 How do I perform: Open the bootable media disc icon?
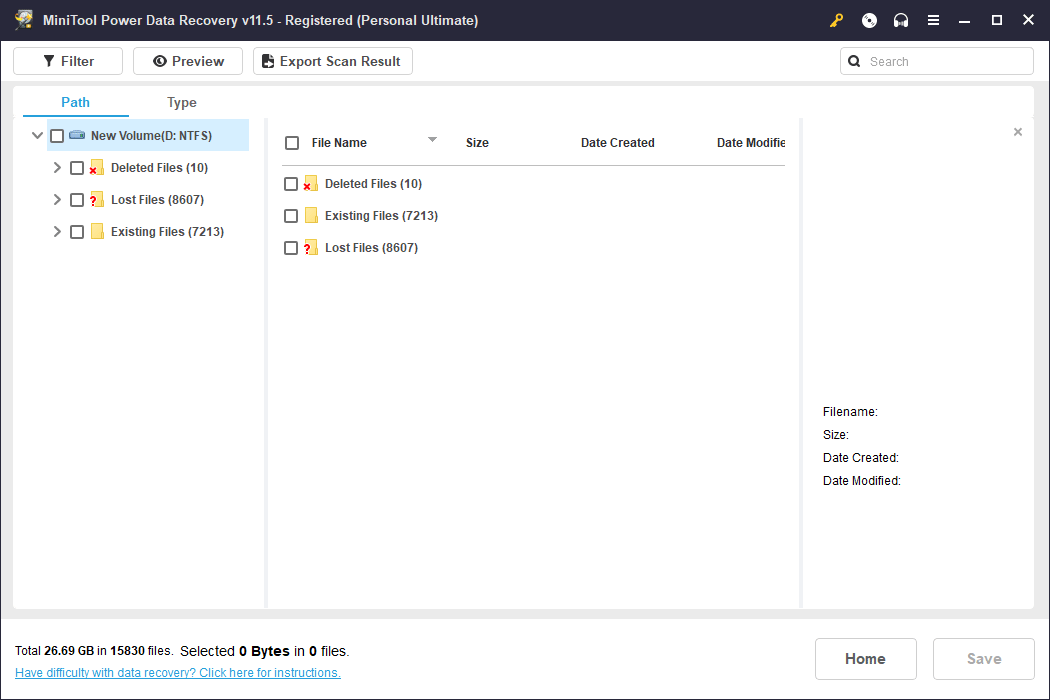[869, 21]
